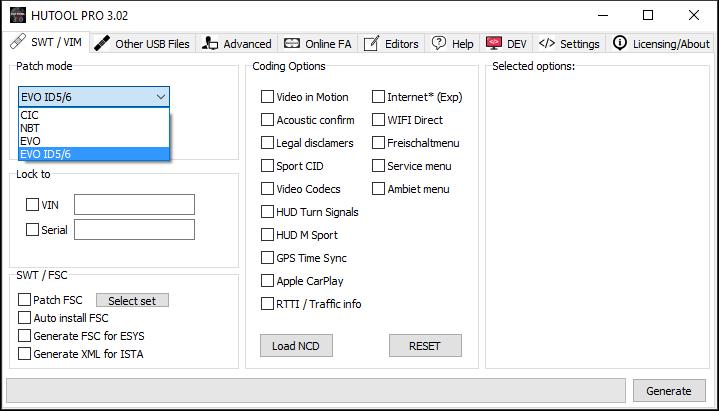This screenshot has width=719, height=411.
Task: Click the DEV tab red icon
Action: tap(493, 43)
